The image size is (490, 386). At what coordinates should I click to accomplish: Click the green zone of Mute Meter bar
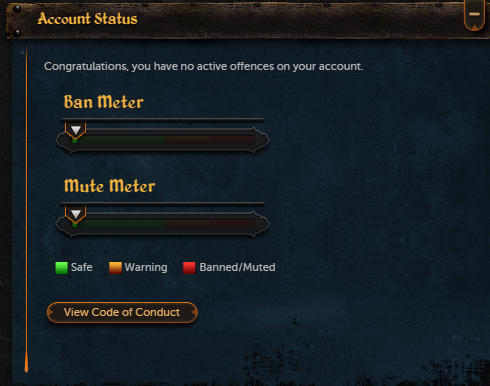pos(118,224)
